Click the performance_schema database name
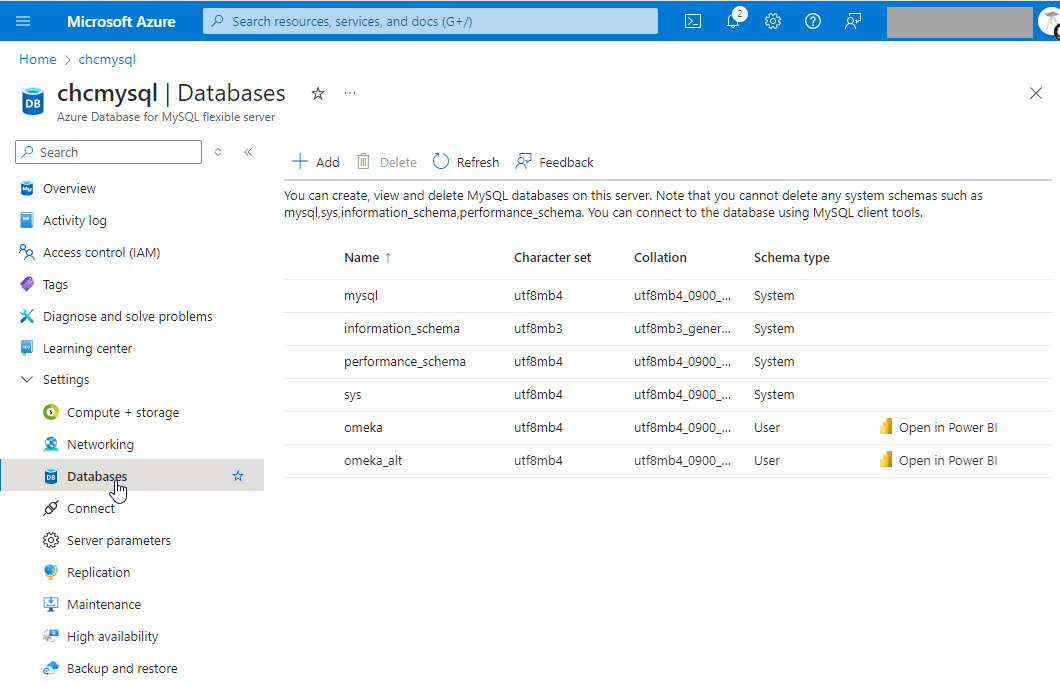The width and height of the screenshot is (1060, 683). point(405,362)
